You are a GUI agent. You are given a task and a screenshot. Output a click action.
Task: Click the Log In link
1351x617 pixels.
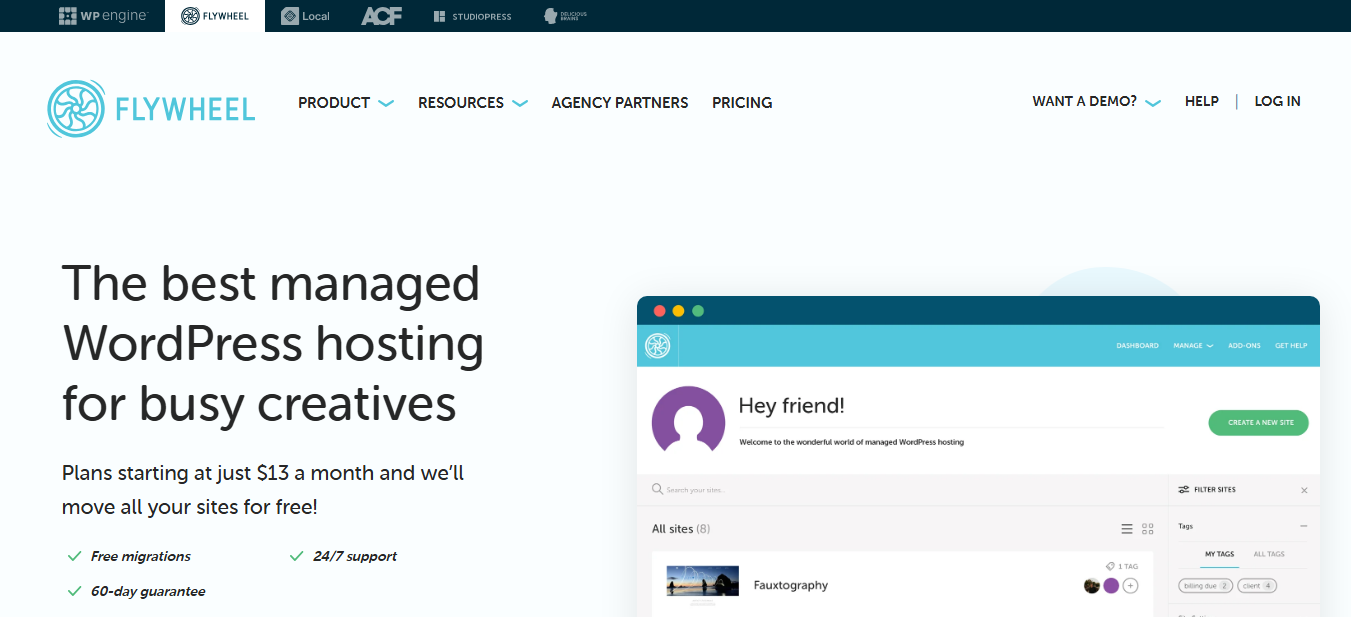1278,101
